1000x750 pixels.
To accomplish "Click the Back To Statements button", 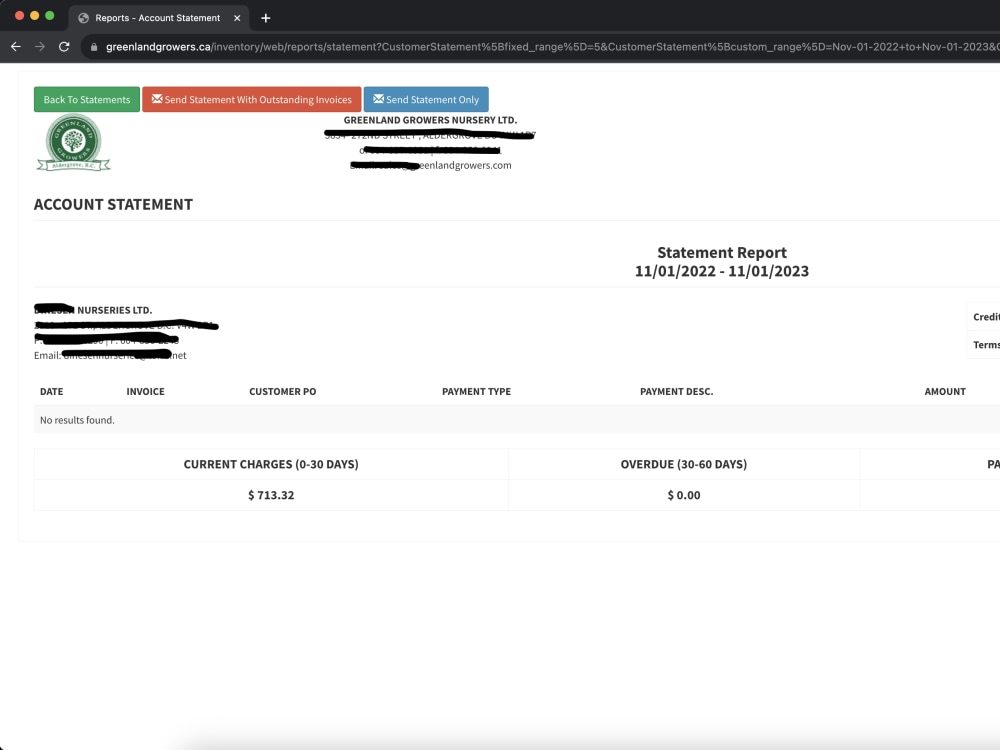I will pos(87,99).
